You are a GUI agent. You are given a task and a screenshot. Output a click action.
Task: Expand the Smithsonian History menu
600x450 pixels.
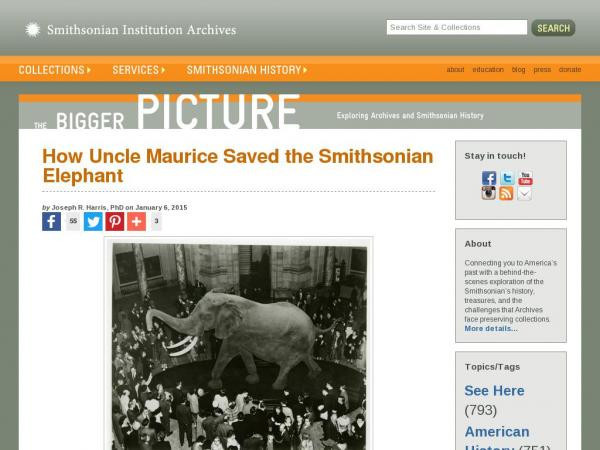point(247,70)
